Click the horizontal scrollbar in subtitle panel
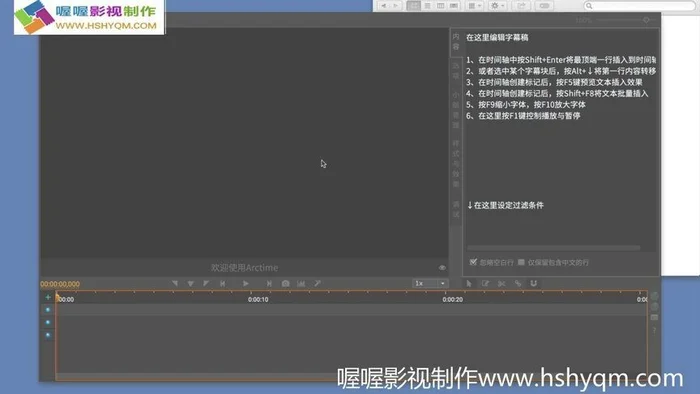 [554, 248]
